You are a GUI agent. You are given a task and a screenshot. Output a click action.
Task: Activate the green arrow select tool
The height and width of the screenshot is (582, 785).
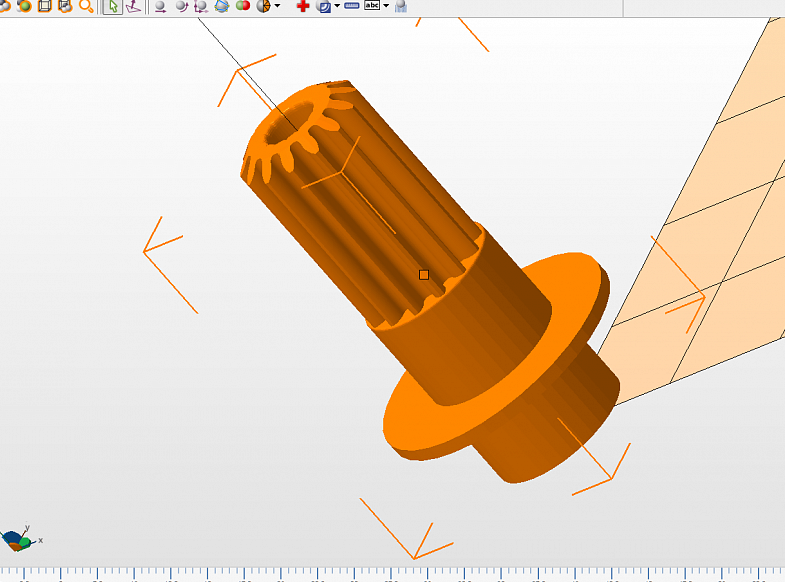(x=112, y=6)
